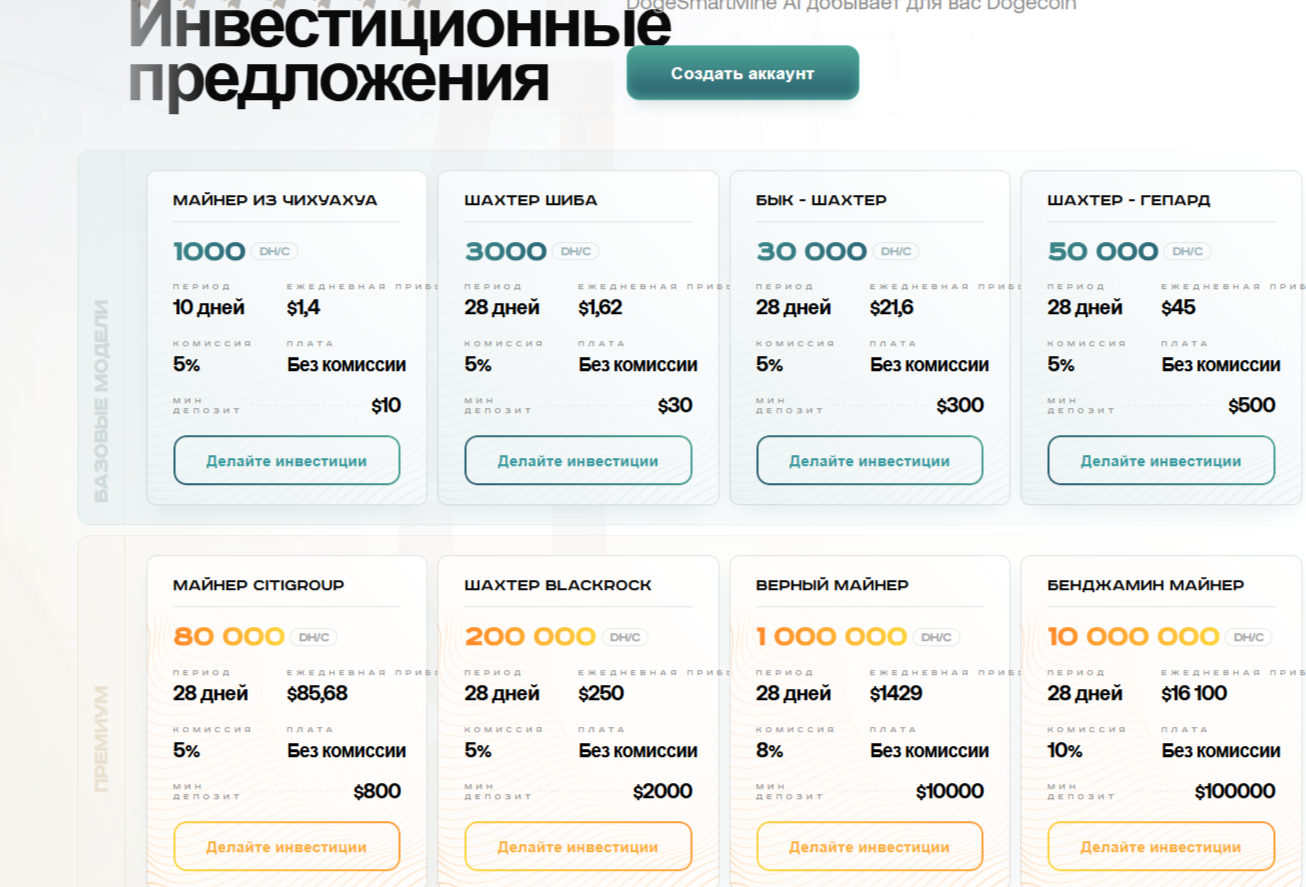This screenshot has height=887, width=1306.
Task: Click the Создать аккаунт button
Action: (742, 73)
